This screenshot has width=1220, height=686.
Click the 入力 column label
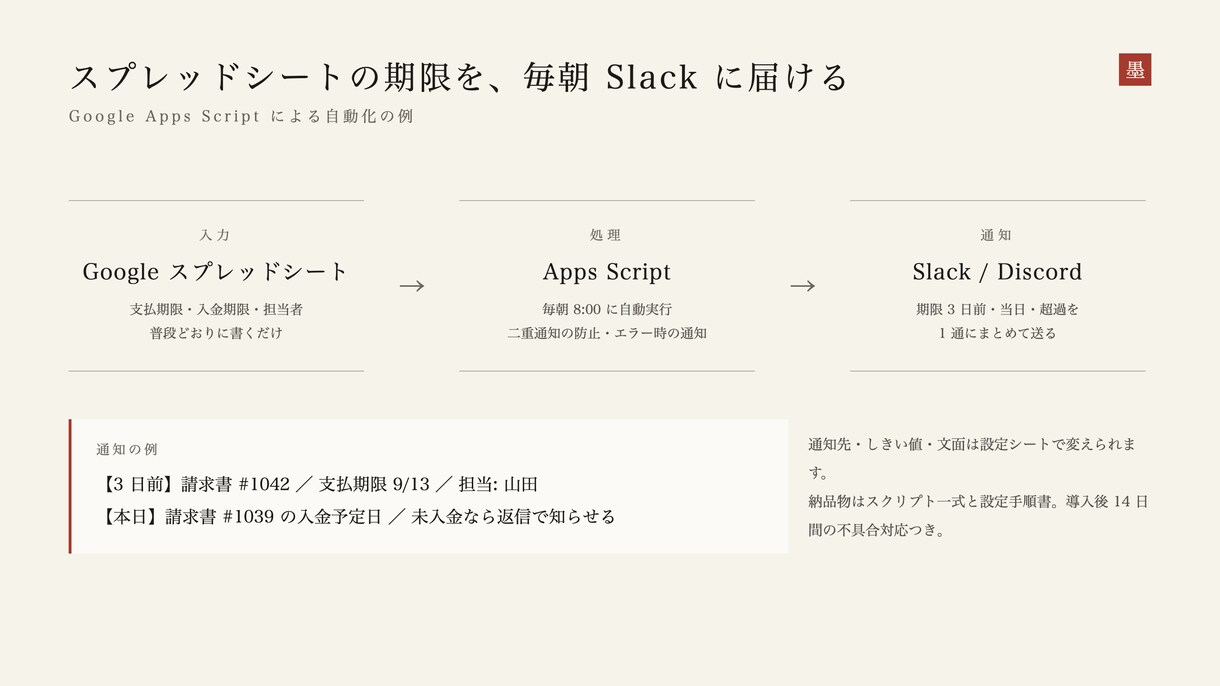point(216,235)
